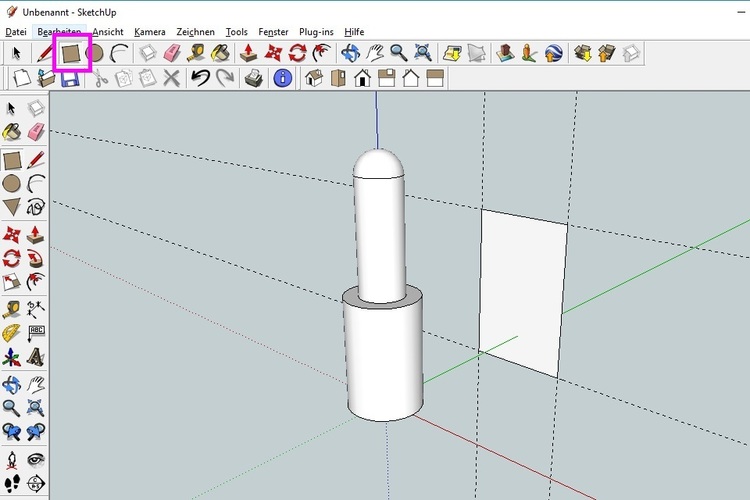The image size is (750, 500).
Task: Click the Share Model upload icon
Action: (607, 53)
